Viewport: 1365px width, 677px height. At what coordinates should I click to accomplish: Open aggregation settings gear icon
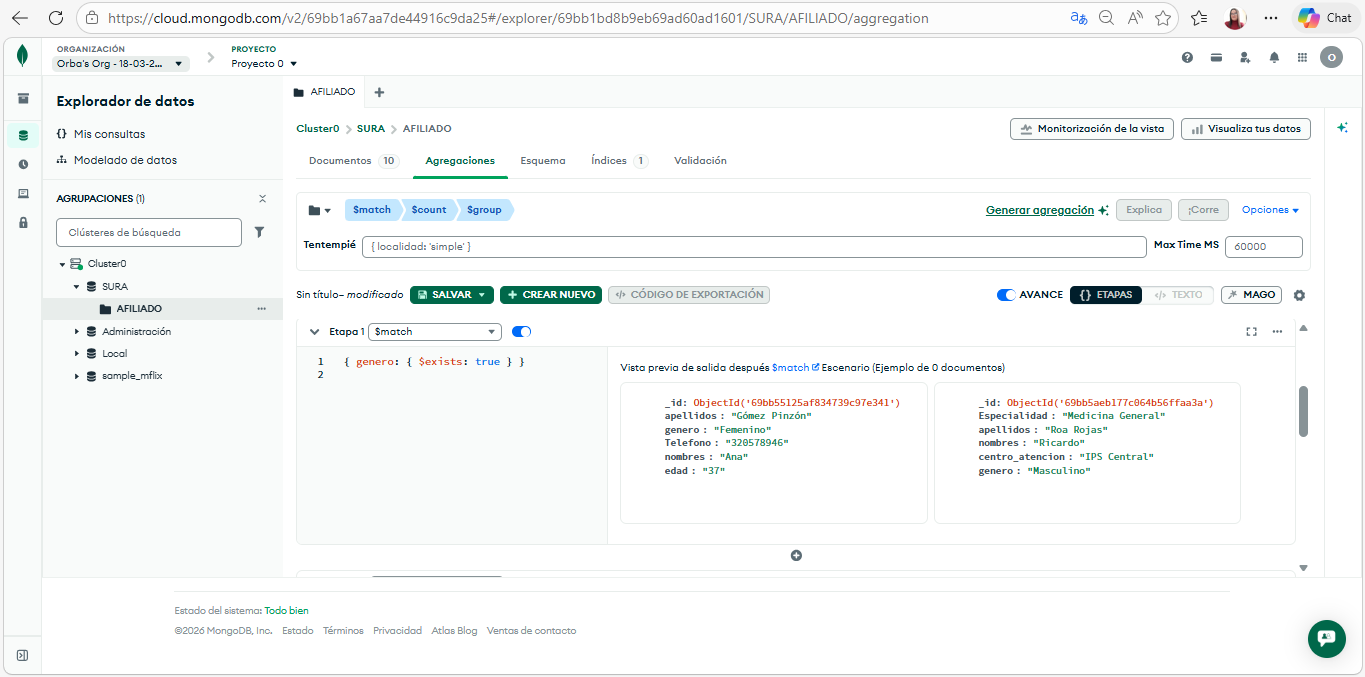click(1299, 295)
